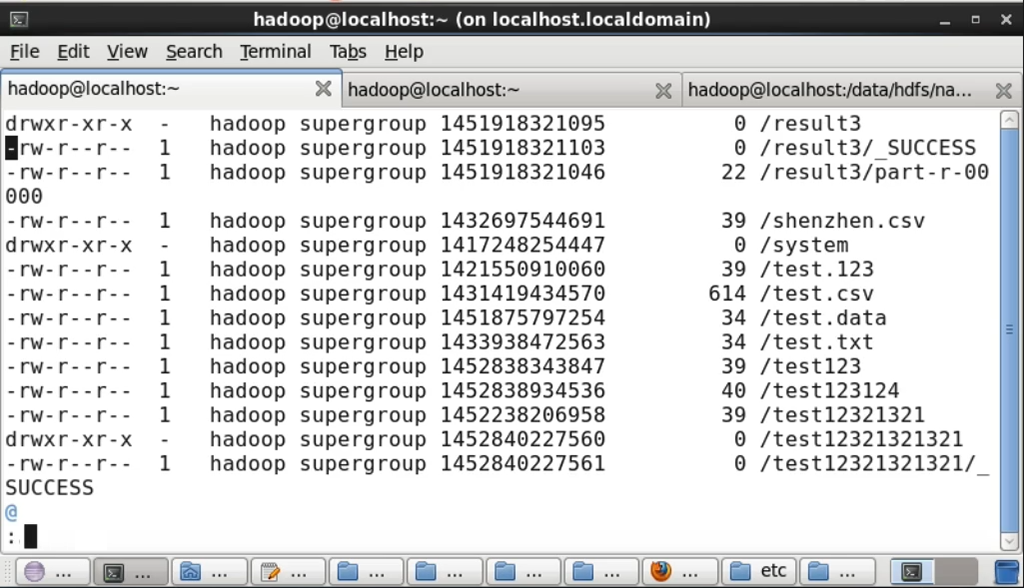Click the terminal window menu icon in title bar

point(19,20)
